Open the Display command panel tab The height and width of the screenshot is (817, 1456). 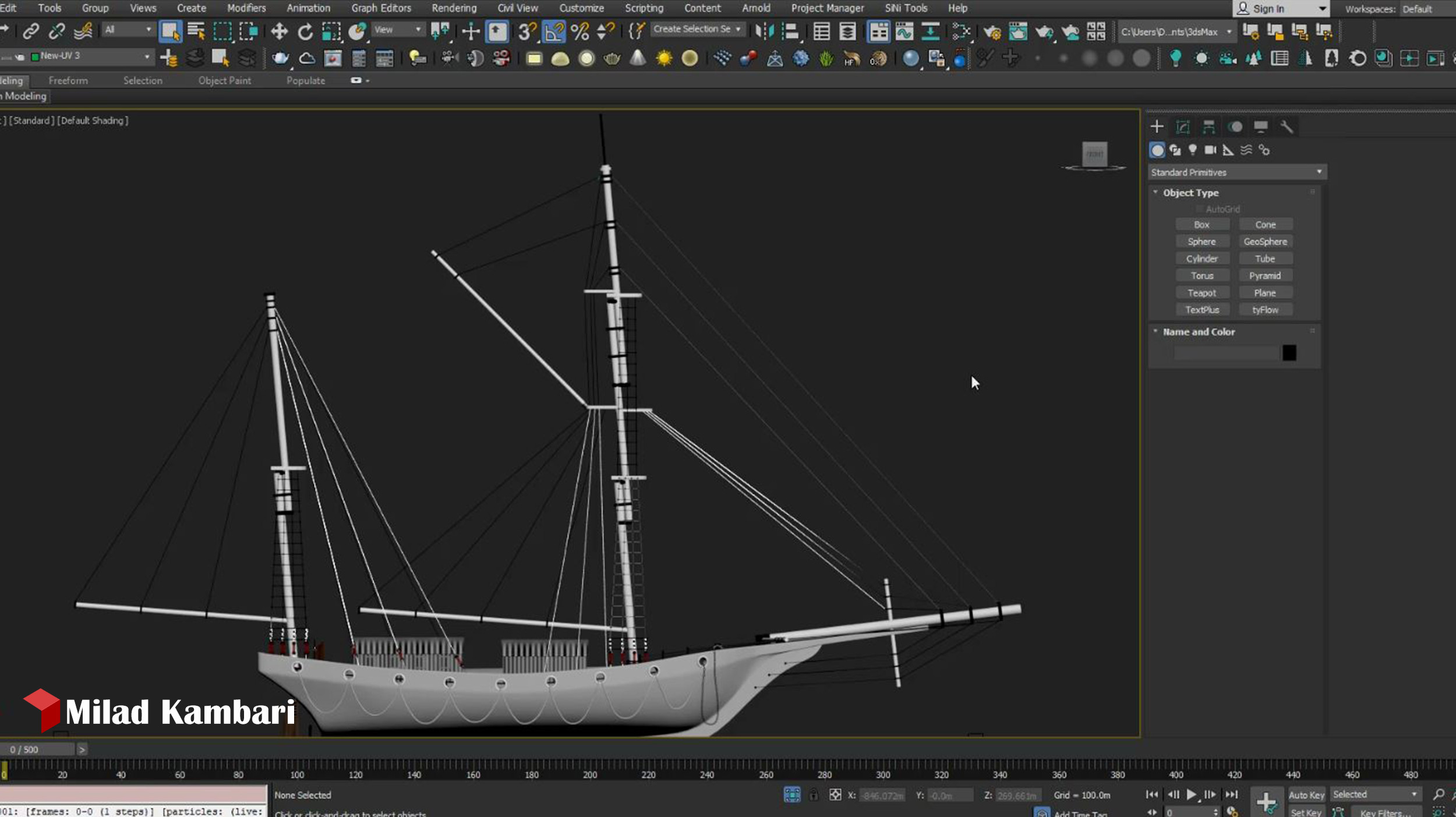[x=1260, y=126]
